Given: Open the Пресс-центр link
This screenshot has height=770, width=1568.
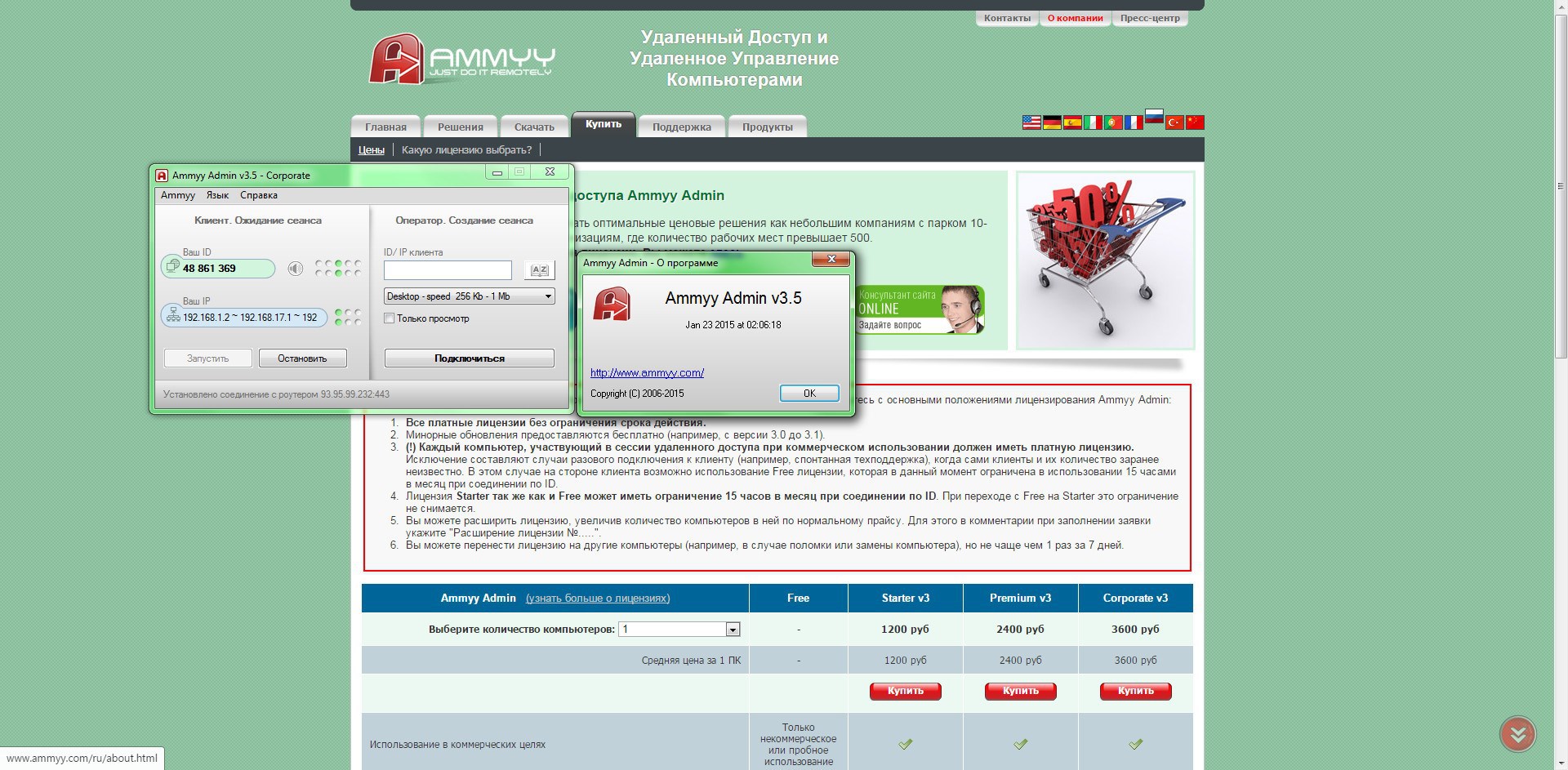Looking at the screenshot, I should [x=1150, y=18].
